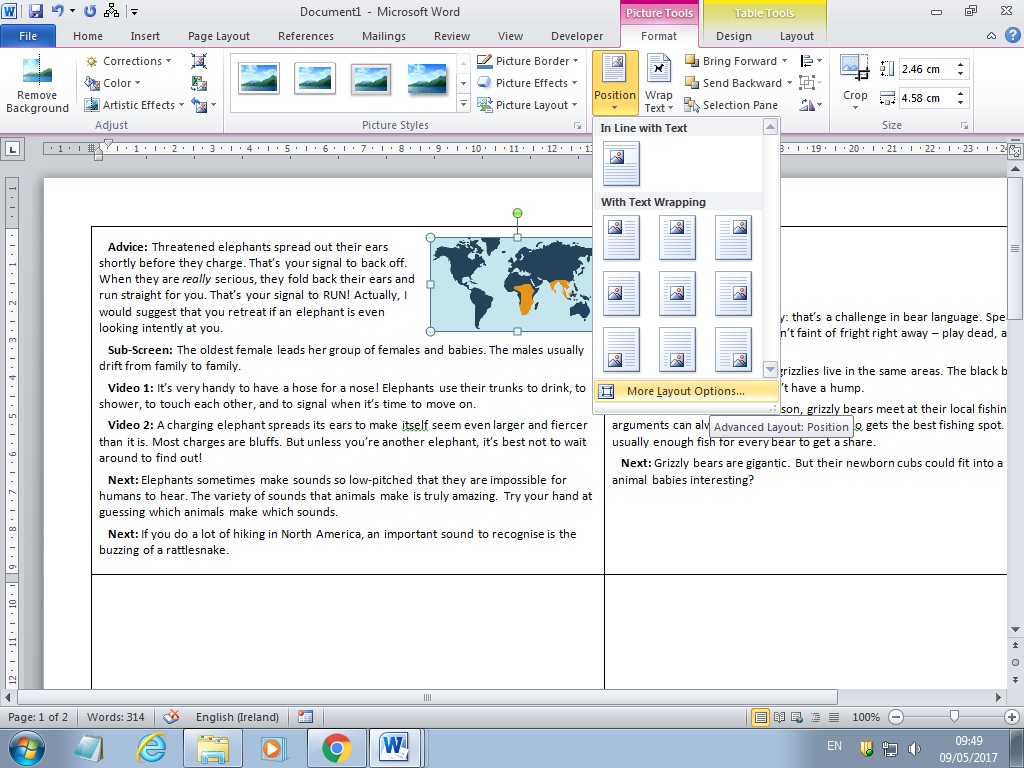Click the zoom out minus button
This screenshot has width=1024, height=768.
(x=896, y=717)
